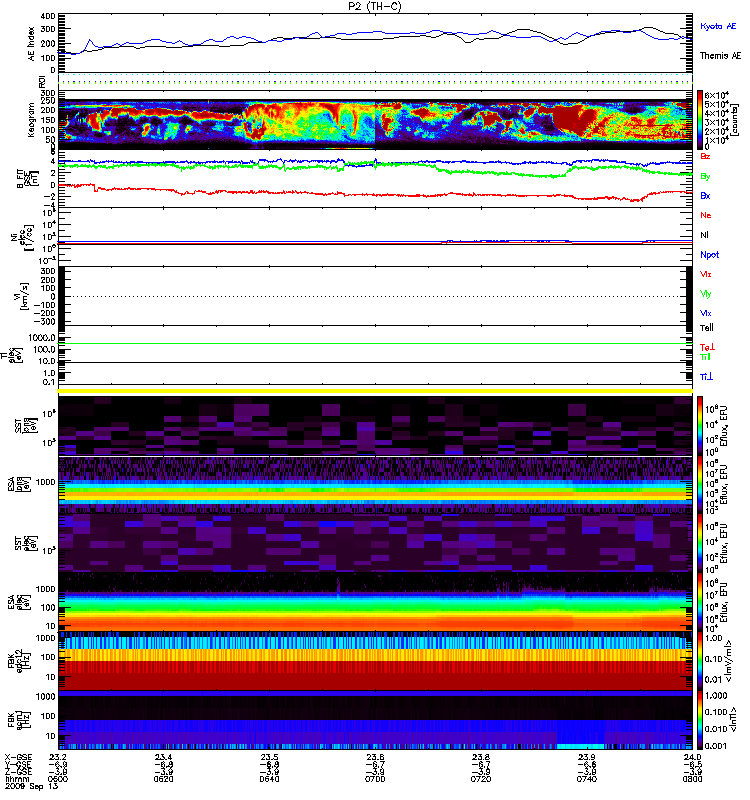Click the 0800 time tick label
The image size is (750, 800).
[692, 779]
